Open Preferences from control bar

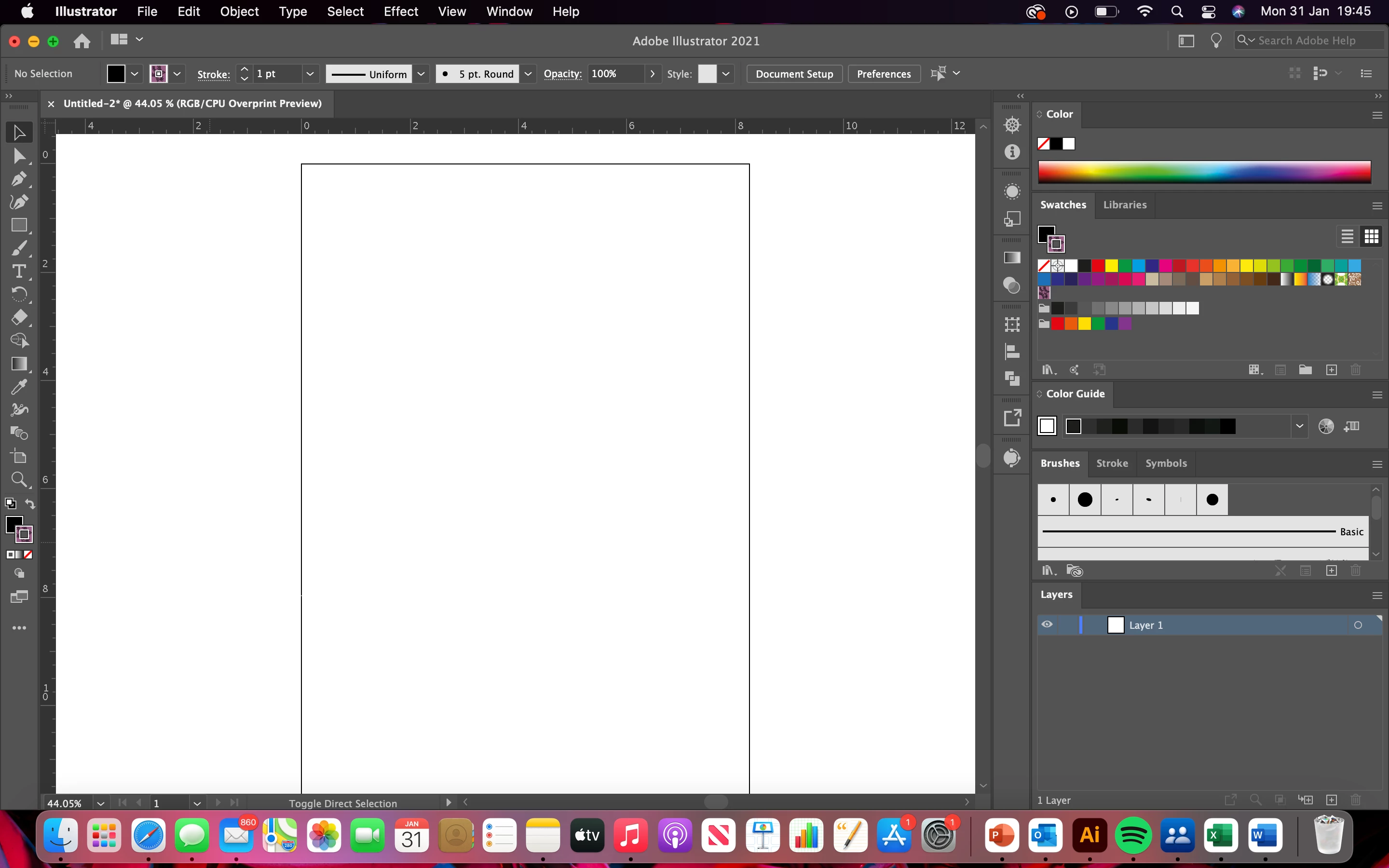pos(884,73)
